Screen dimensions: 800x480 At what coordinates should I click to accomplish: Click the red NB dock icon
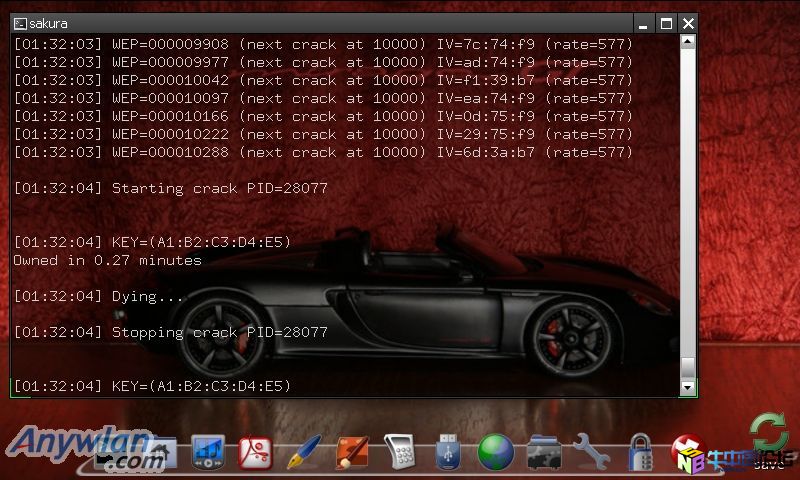point(688,453)
